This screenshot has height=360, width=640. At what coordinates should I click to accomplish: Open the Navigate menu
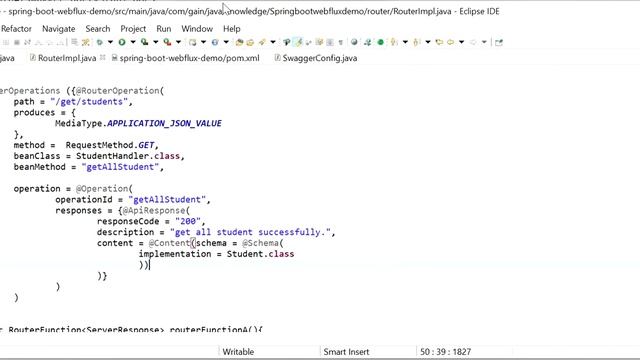point(58,29)
